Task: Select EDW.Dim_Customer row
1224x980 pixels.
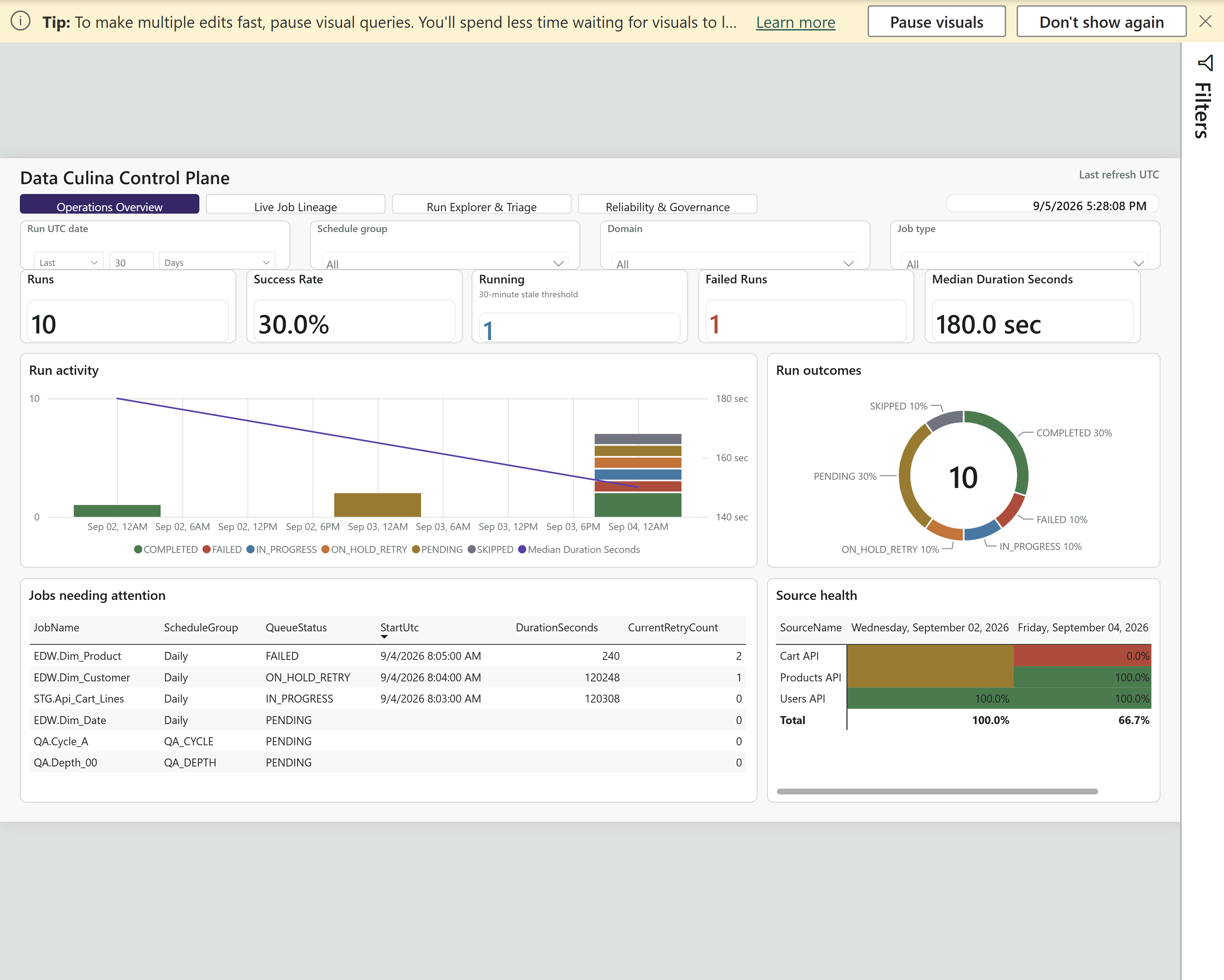Action: point(388,677)
